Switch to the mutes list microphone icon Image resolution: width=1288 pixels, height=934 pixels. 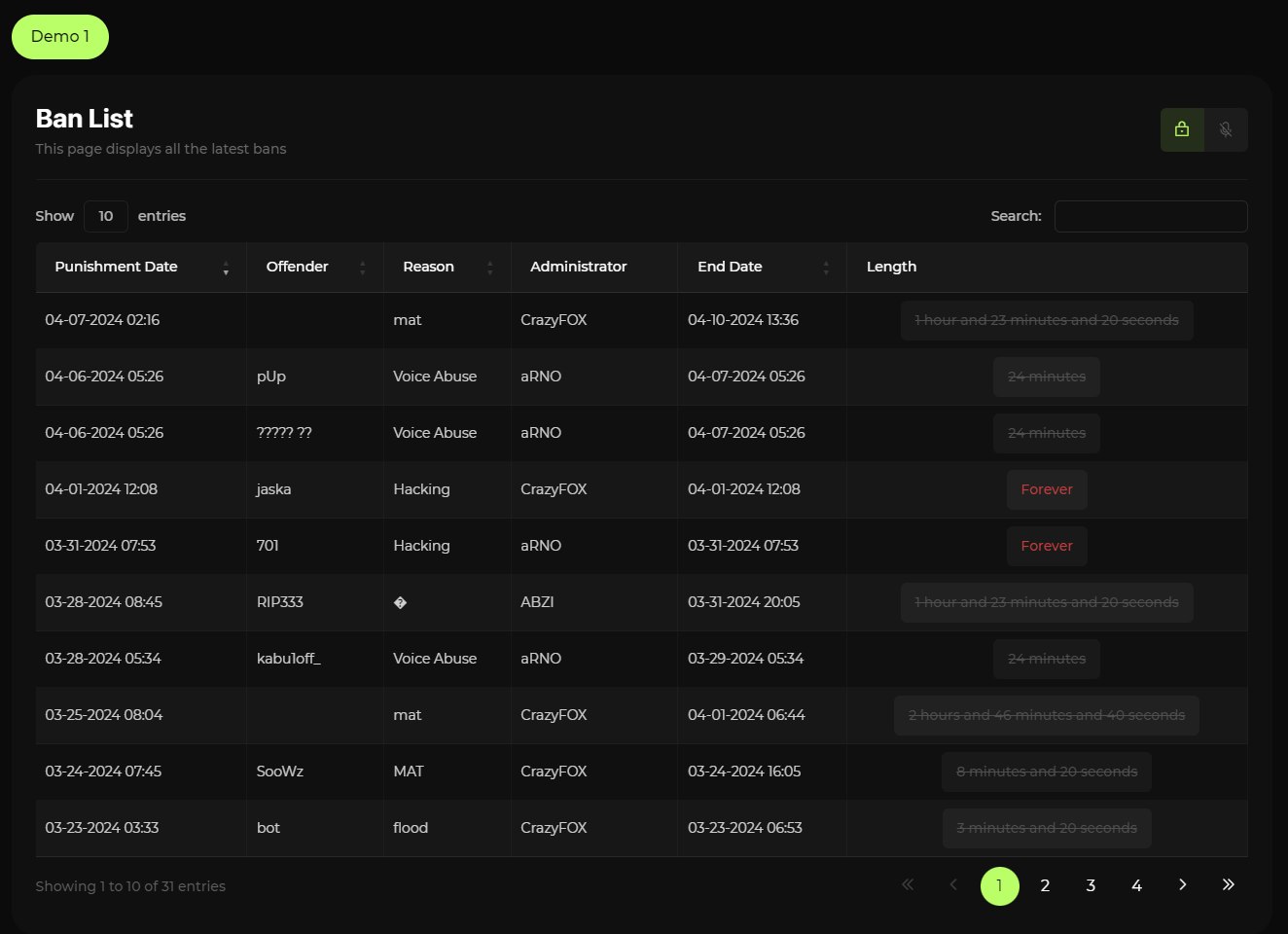click(x=1226, y=129)
